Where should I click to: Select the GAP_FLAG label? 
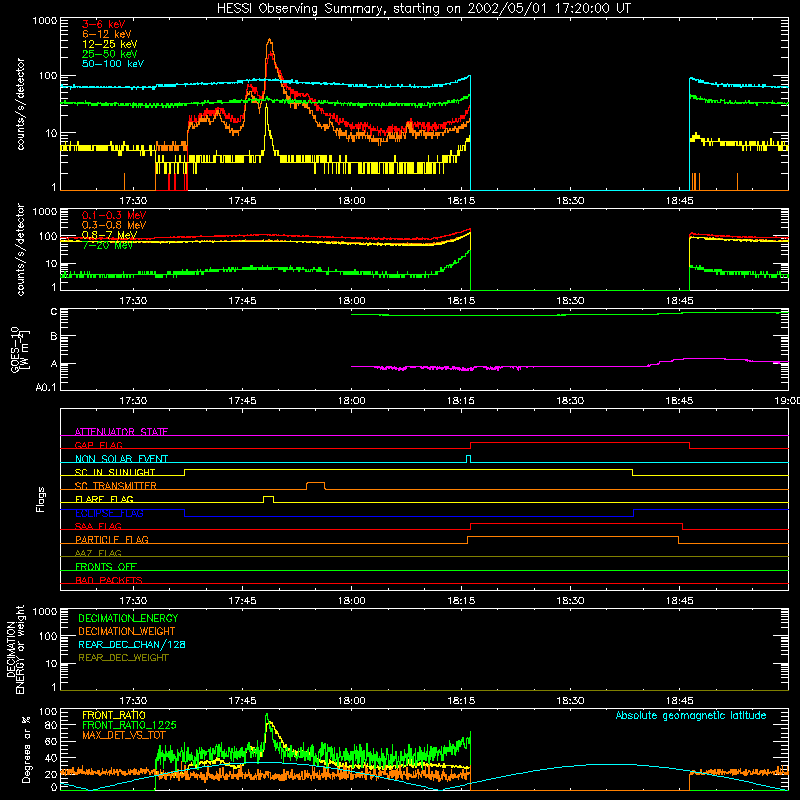tap(98, 445)
